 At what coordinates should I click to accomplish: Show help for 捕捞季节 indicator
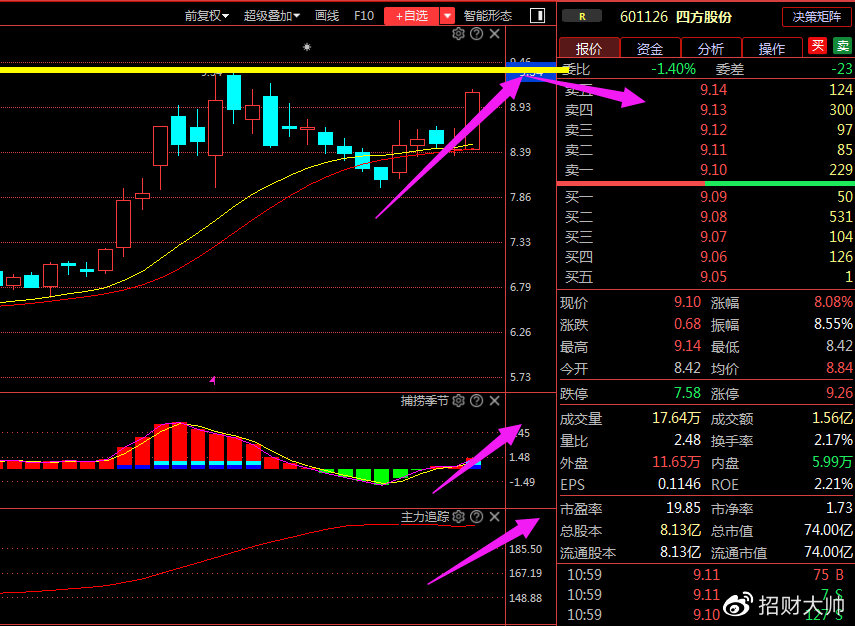click(x=476, y=401)
